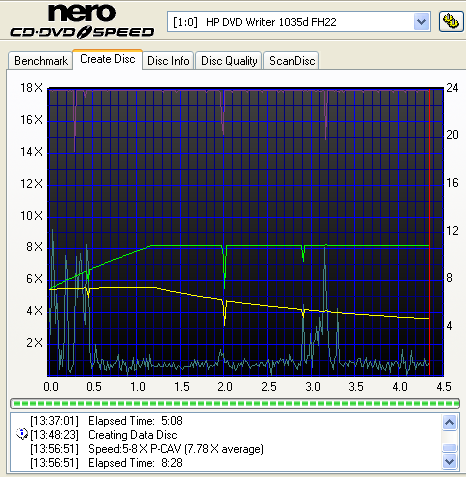Click the red end marker line on graph
466x477 pixels.
click(429, 232)
